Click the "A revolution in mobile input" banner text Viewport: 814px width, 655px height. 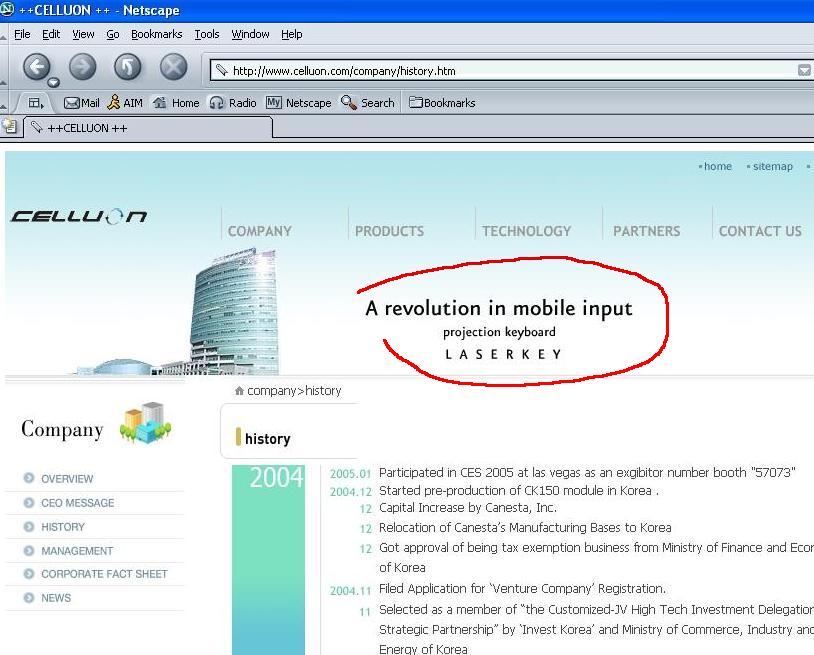tap(499, 308)
